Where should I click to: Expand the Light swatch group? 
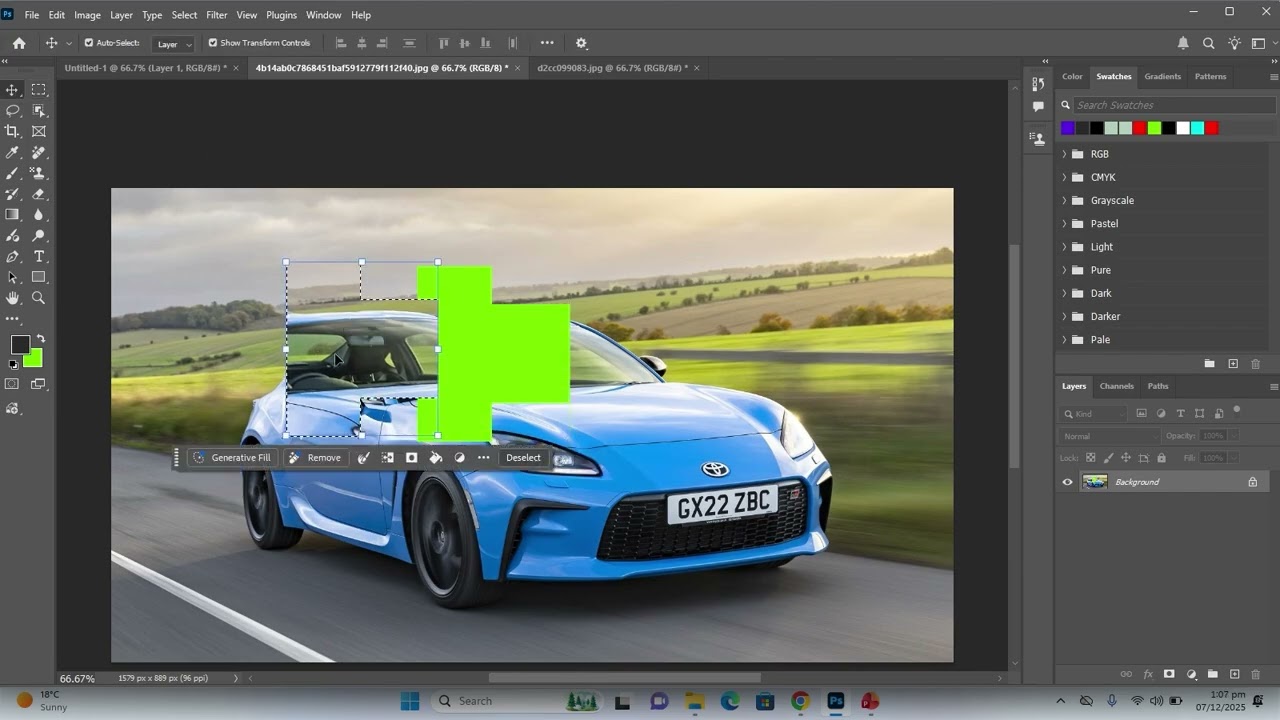[1064, 247]
